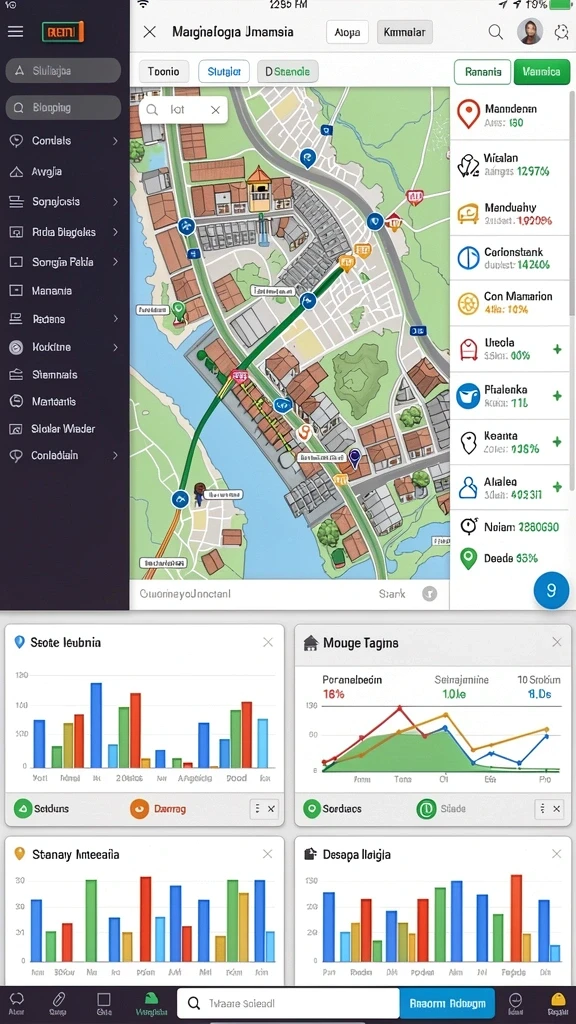The image size is (576, 1024).
Task: Expand the Songia Pakla sidebar chevron
Action: pyautogui.click(x=115, y=262)
